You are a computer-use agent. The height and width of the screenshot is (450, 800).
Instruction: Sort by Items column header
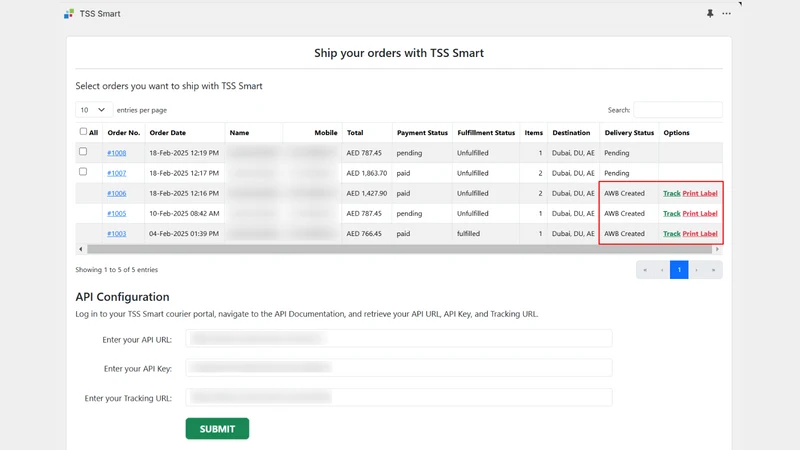click(x=534, y=133)
